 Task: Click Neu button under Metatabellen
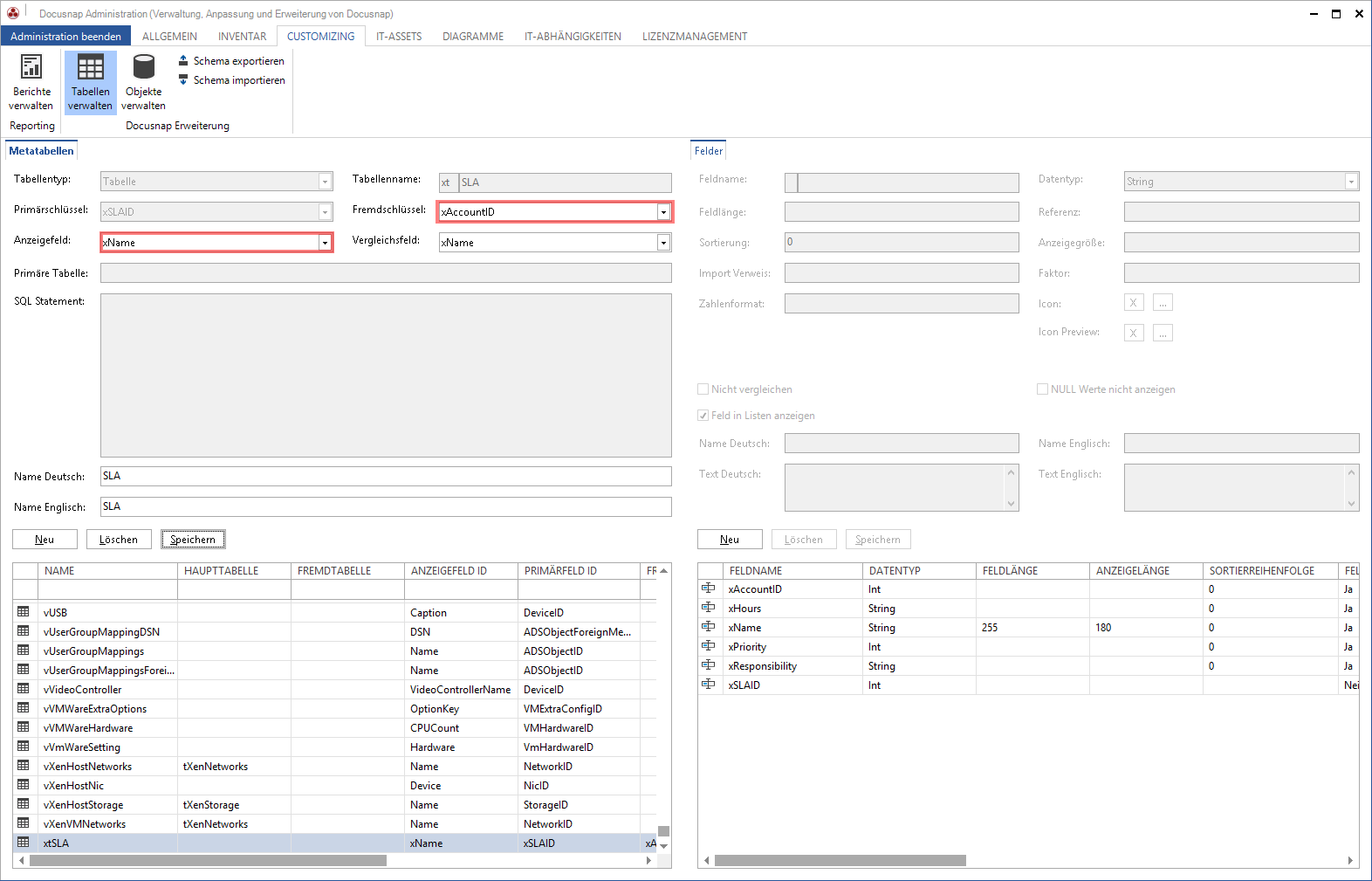[45, 540]
